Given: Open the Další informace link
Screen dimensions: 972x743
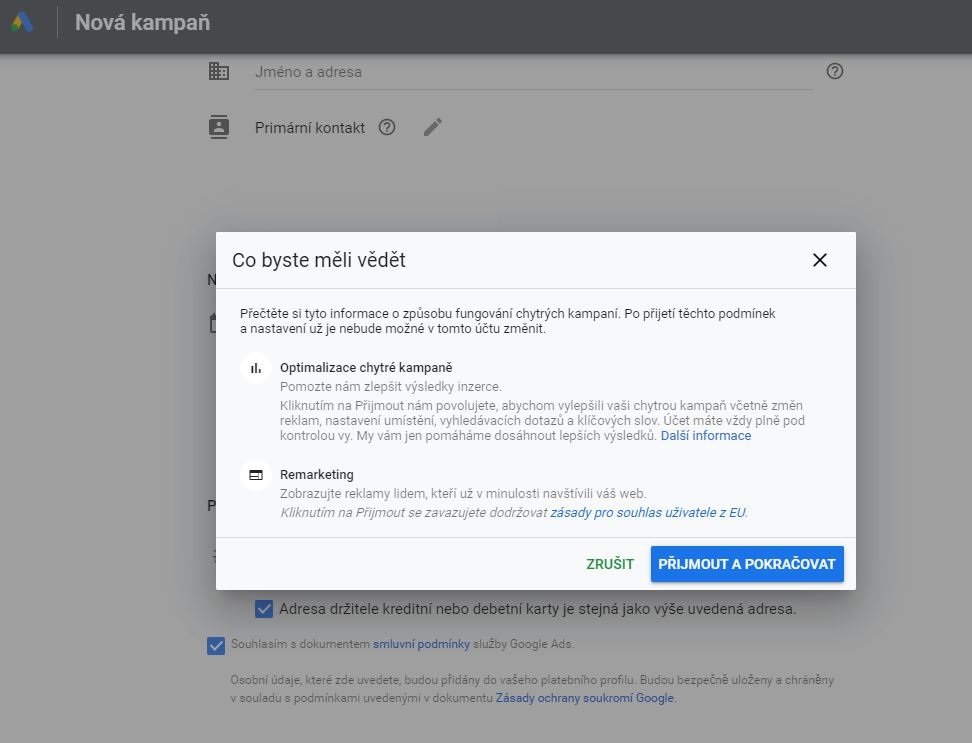Looking at the screenshot, I should 705,436.
